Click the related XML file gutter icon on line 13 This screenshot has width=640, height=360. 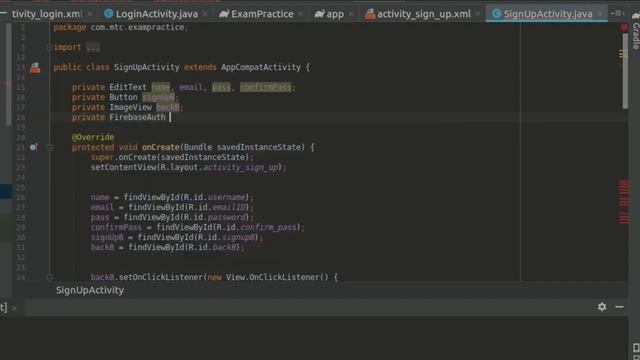tap(35, 68)
